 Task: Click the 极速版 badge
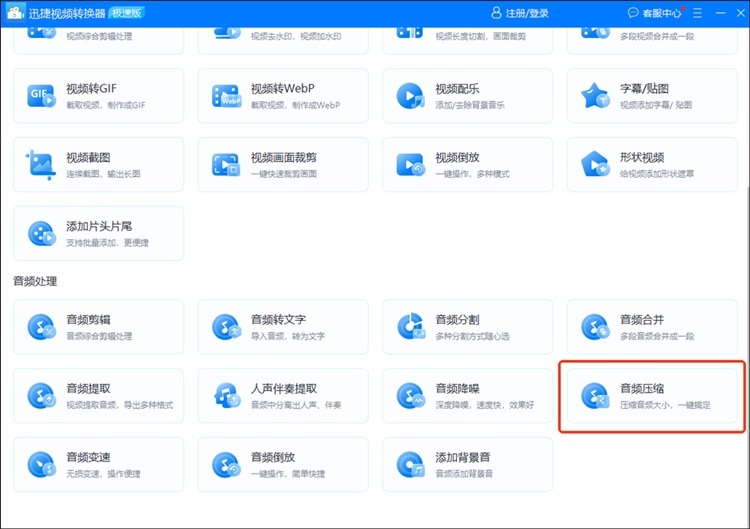point(127,13)
